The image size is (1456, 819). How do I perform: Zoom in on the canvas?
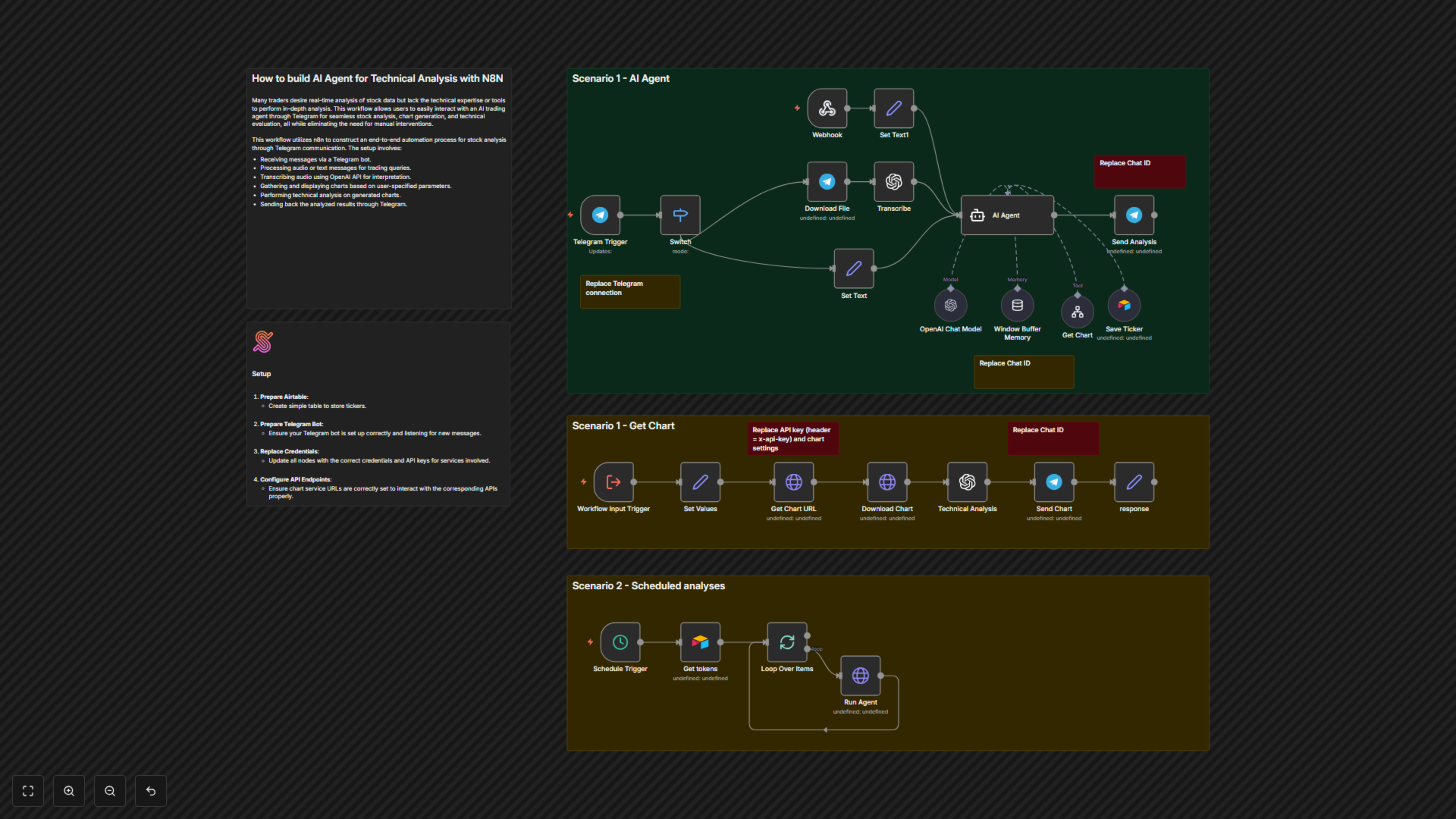click(69, 791)
